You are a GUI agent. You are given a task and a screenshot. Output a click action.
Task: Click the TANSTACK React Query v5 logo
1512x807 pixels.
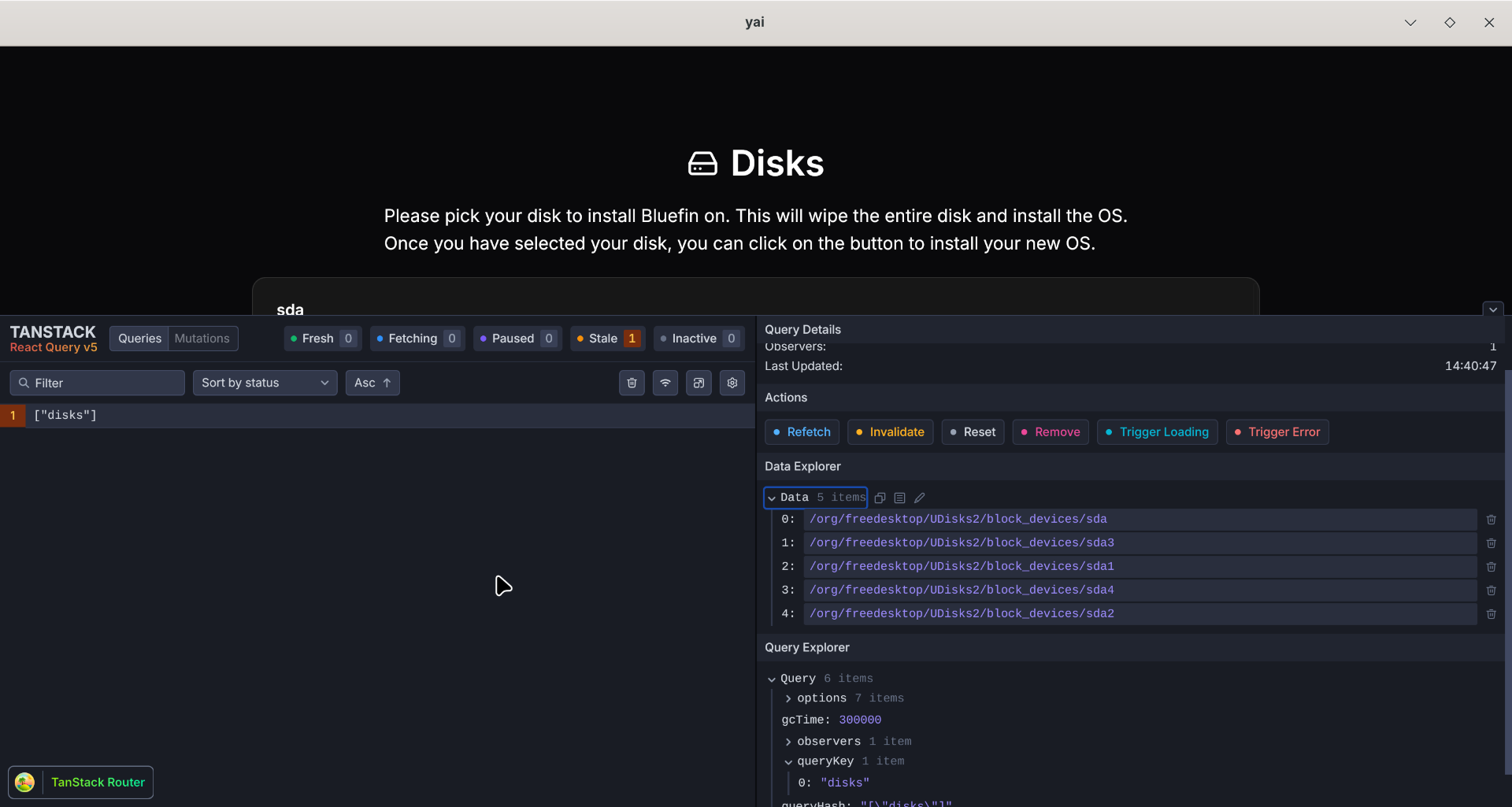point(54,339)
